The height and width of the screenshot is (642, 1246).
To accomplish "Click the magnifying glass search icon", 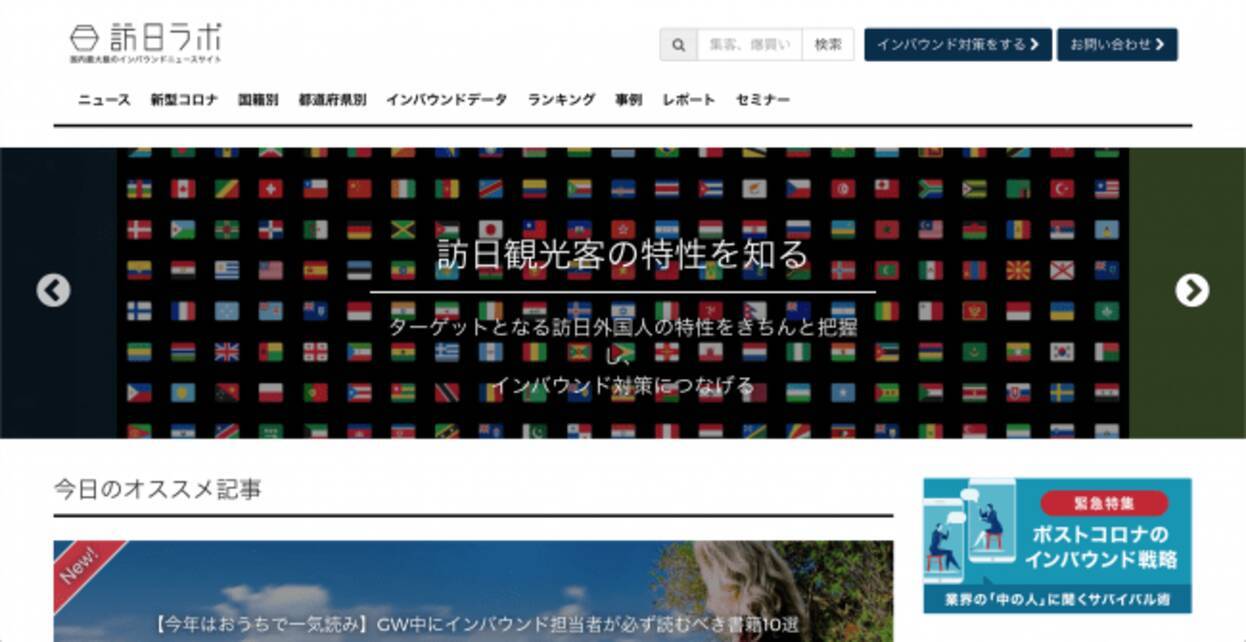I will click(678, 45).
